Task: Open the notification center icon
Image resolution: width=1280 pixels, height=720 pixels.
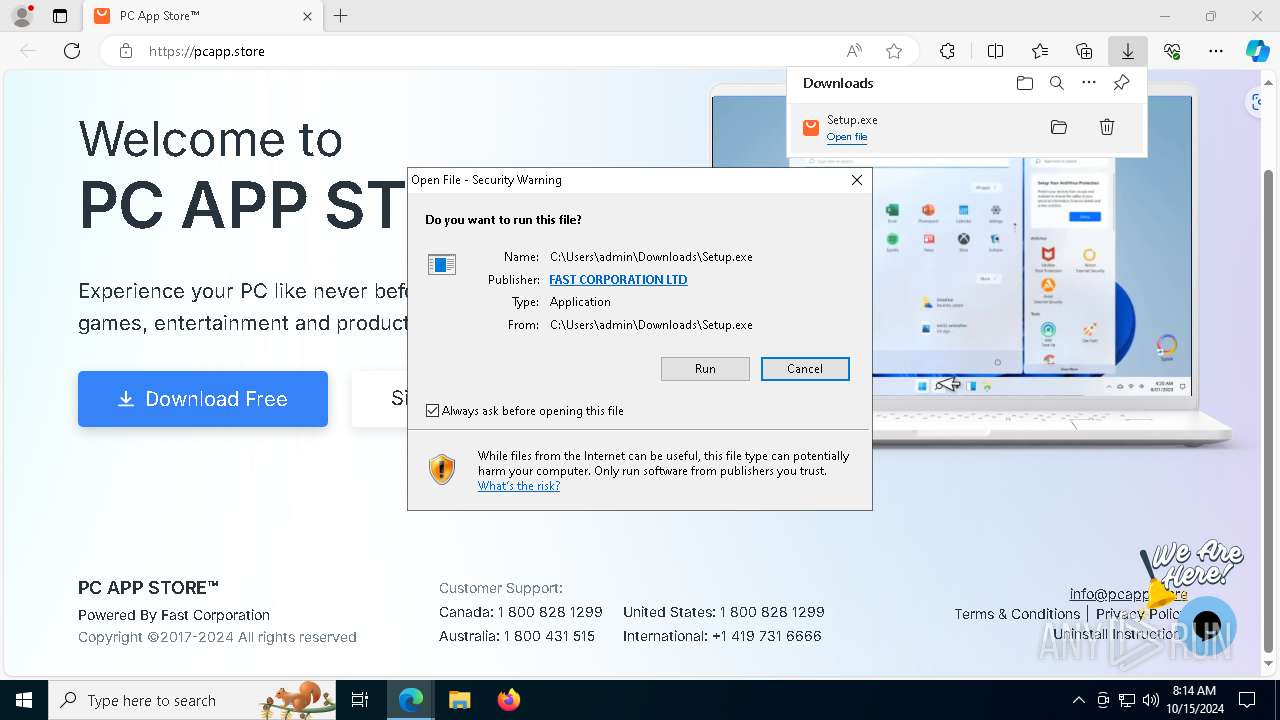Action: coord(1247,700)
